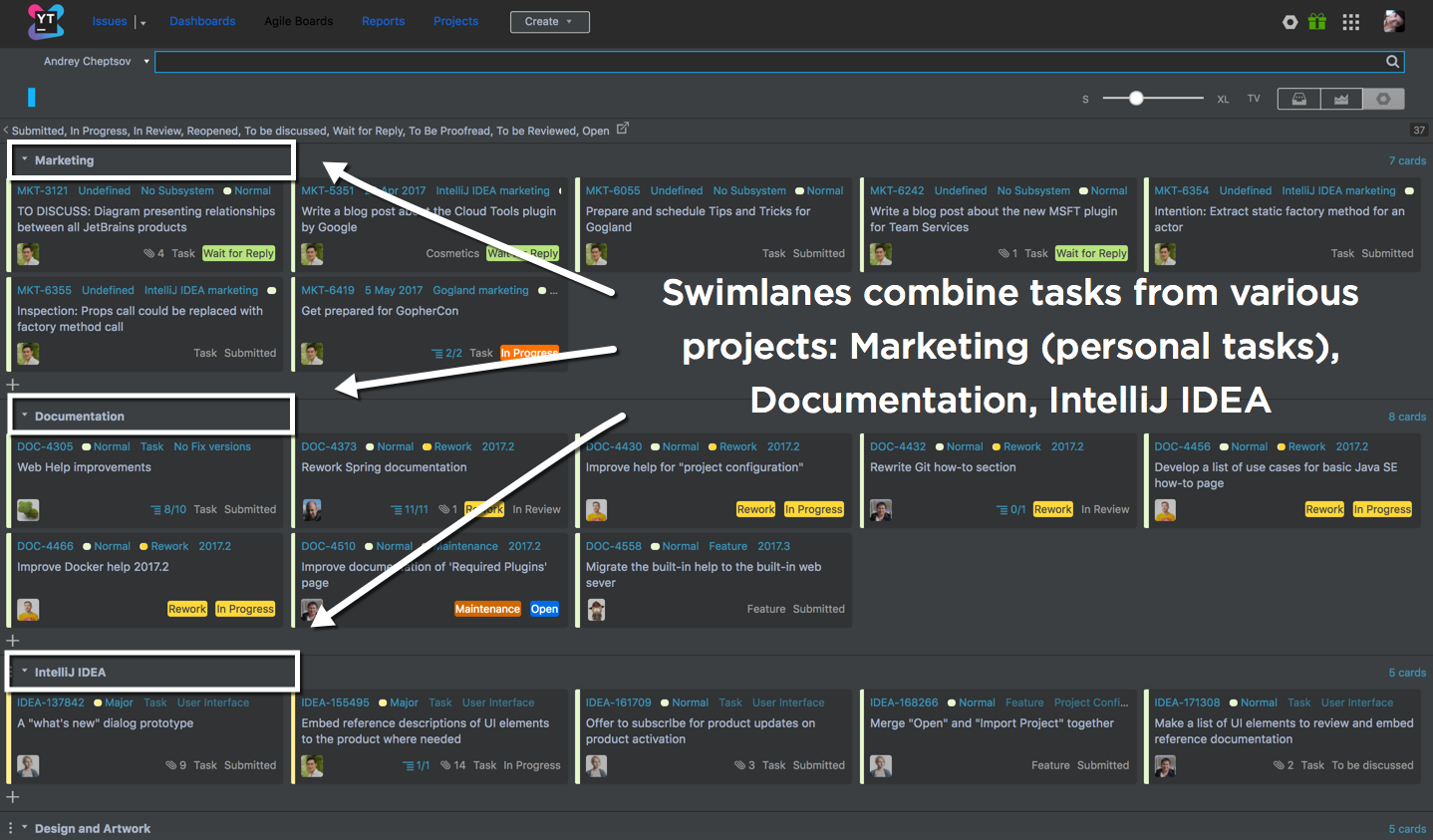The image size is (1433, 840).
Task: Open the green gift what's-new icon
Action: click(1317, 21)
